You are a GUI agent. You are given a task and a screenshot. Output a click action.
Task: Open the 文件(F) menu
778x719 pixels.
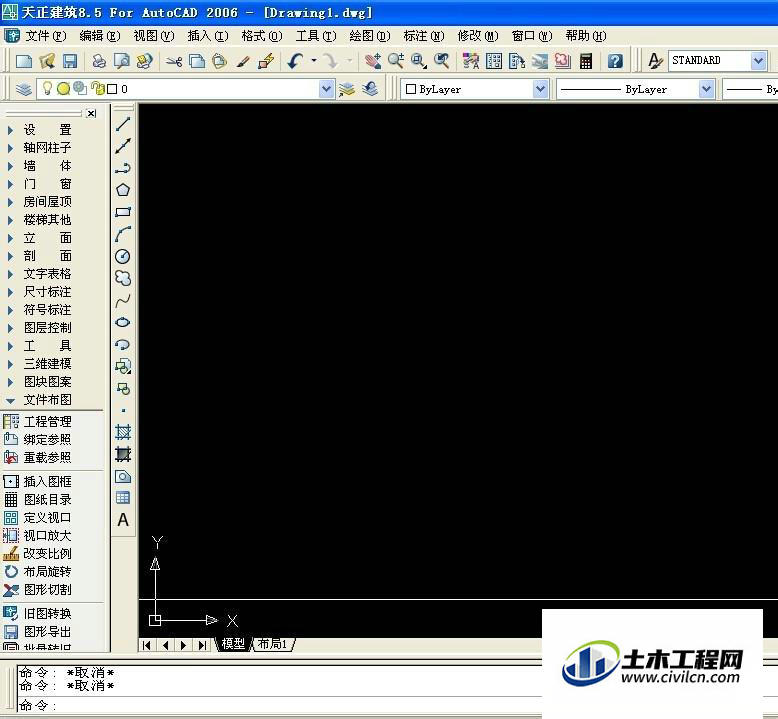(x=46, y=36)
